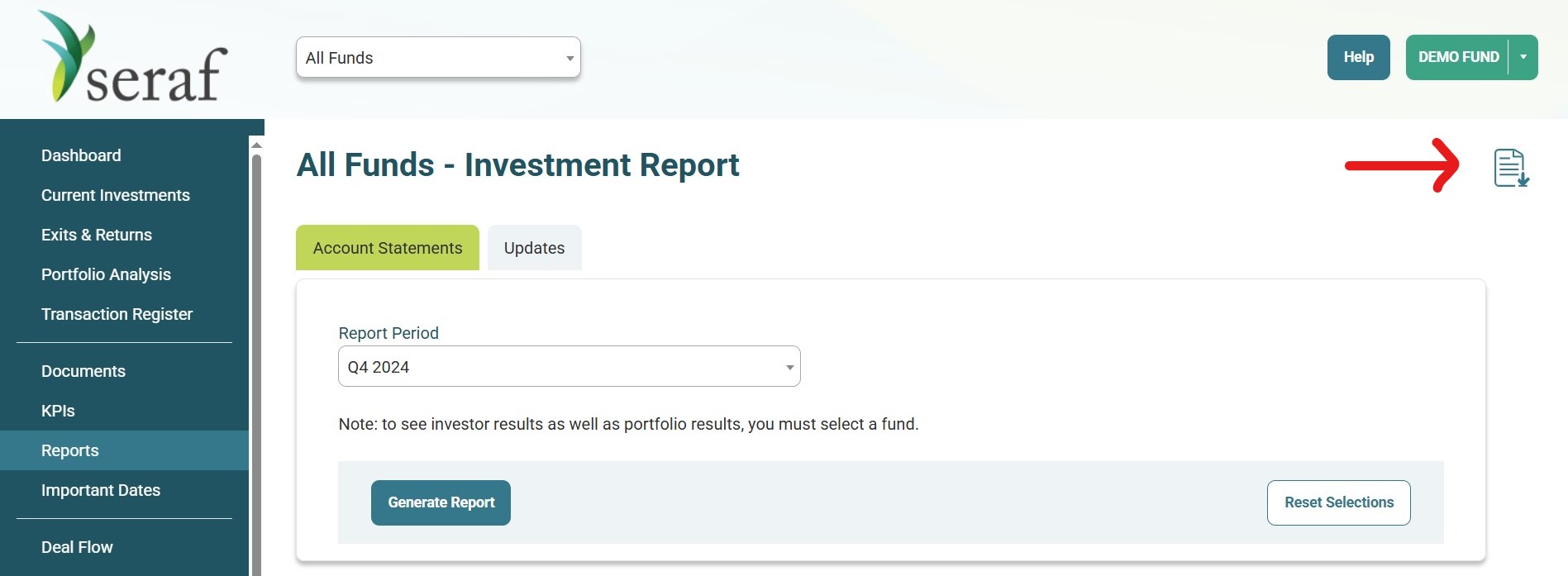Navigate to Exits & Returns

coord(97,235)
